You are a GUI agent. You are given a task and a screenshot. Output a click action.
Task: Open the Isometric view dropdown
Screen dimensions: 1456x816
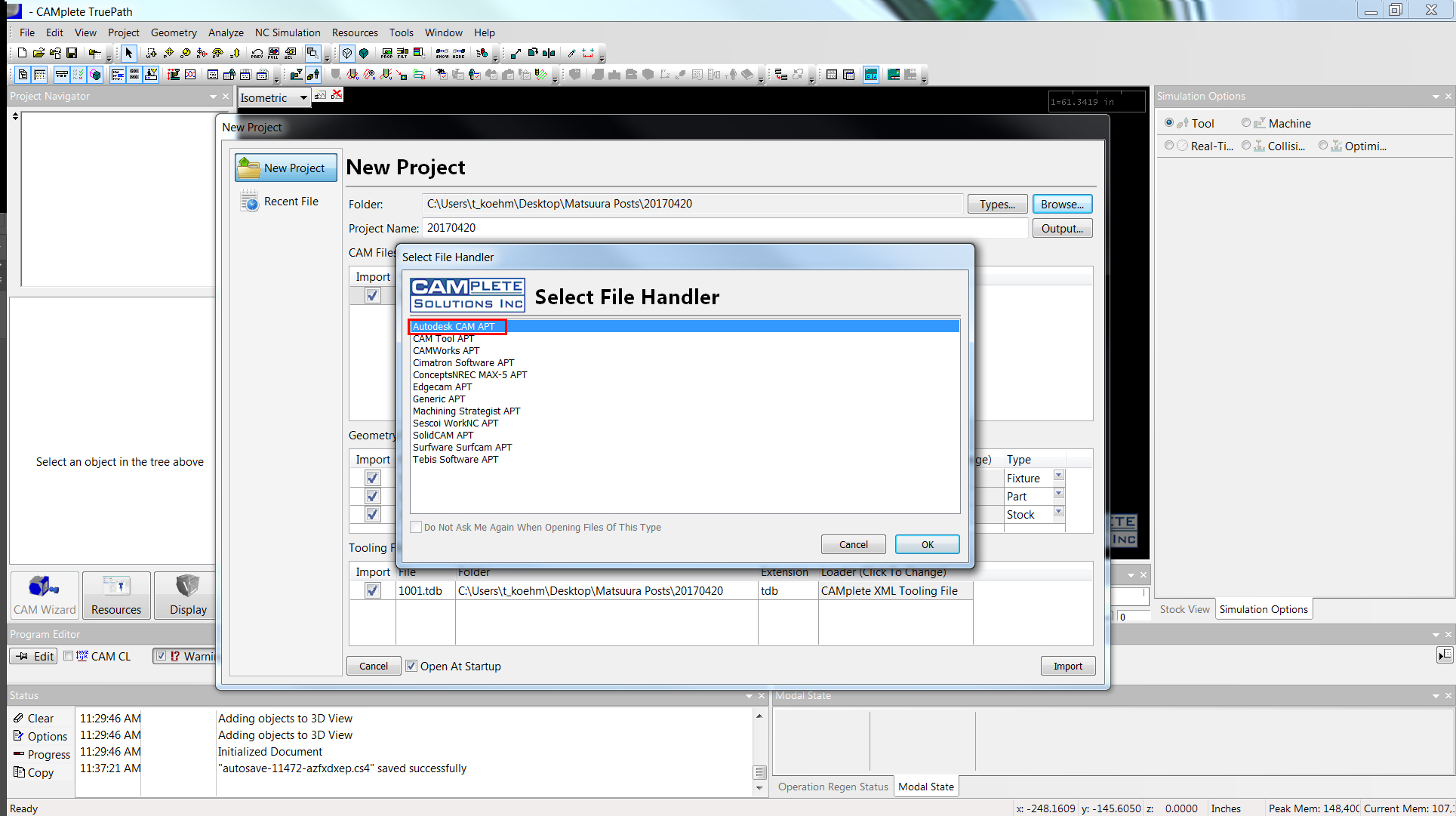coord(303,97)
